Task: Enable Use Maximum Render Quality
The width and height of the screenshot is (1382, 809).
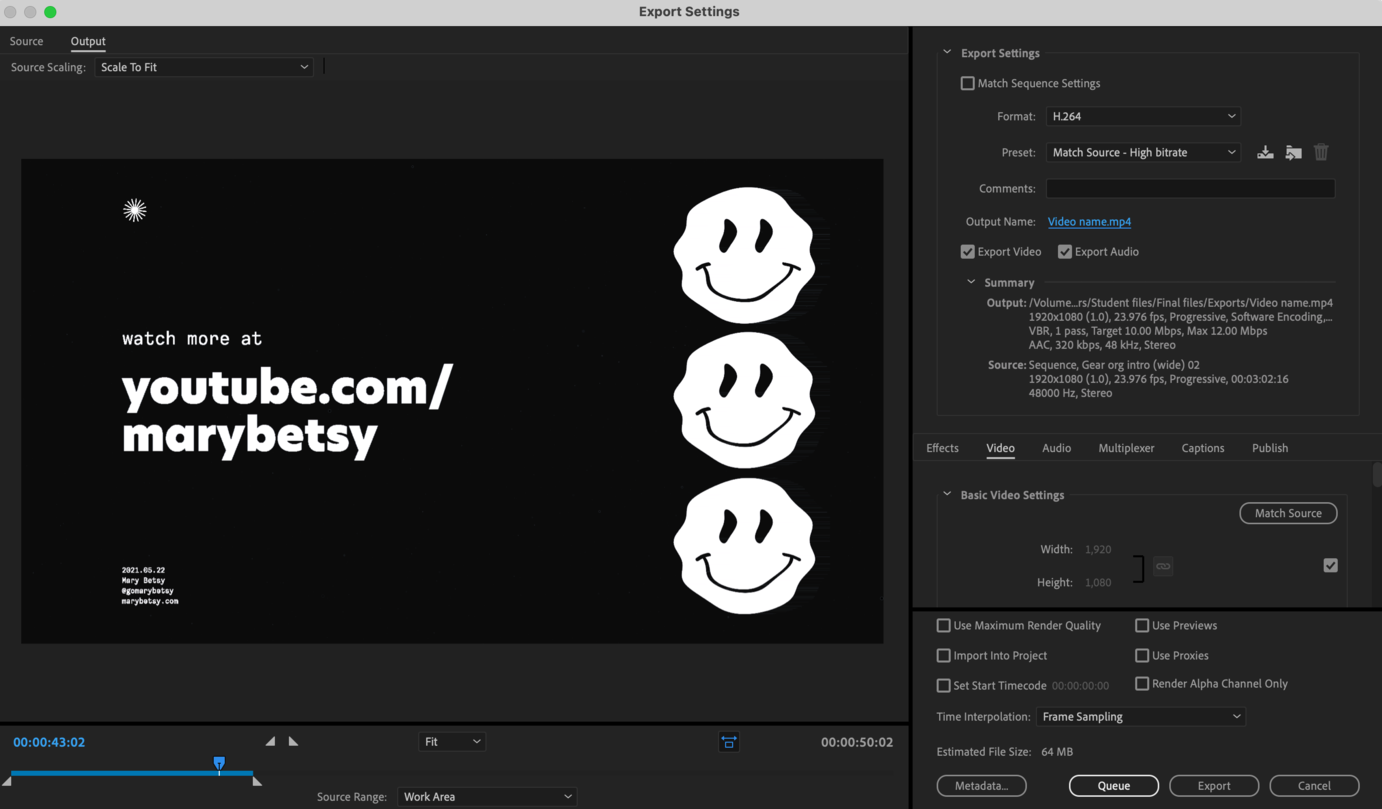Action: (943, 625)
